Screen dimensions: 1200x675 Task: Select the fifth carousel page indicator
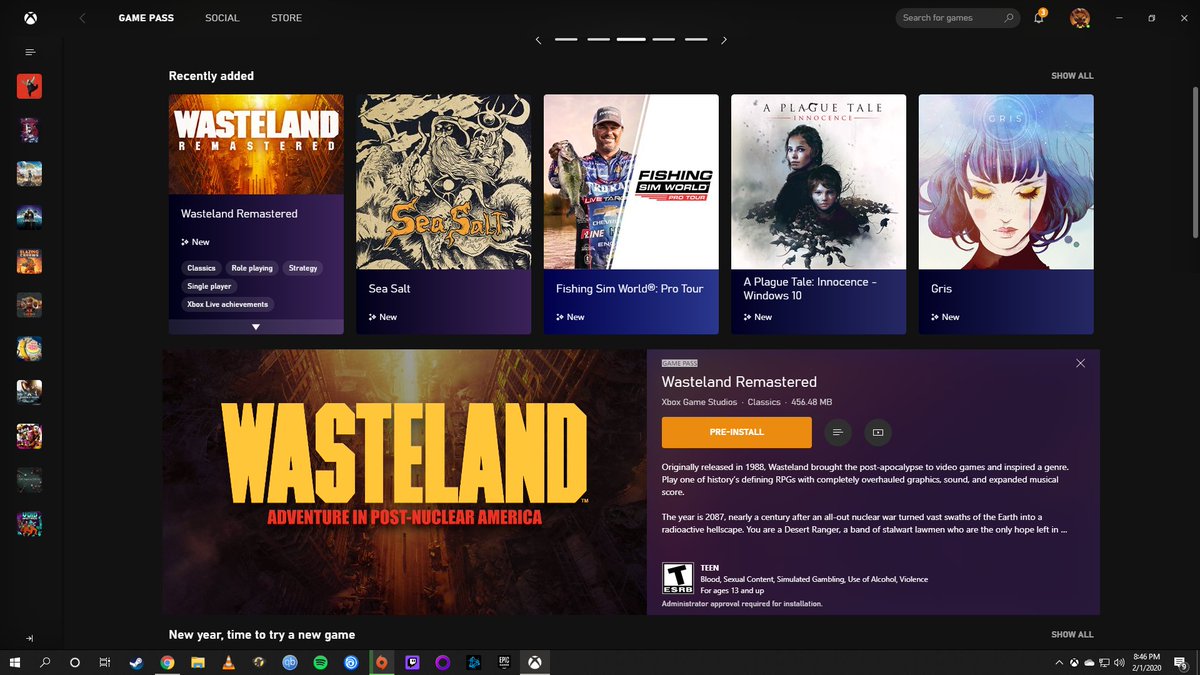pyautogui.click(x=696, y=39)
